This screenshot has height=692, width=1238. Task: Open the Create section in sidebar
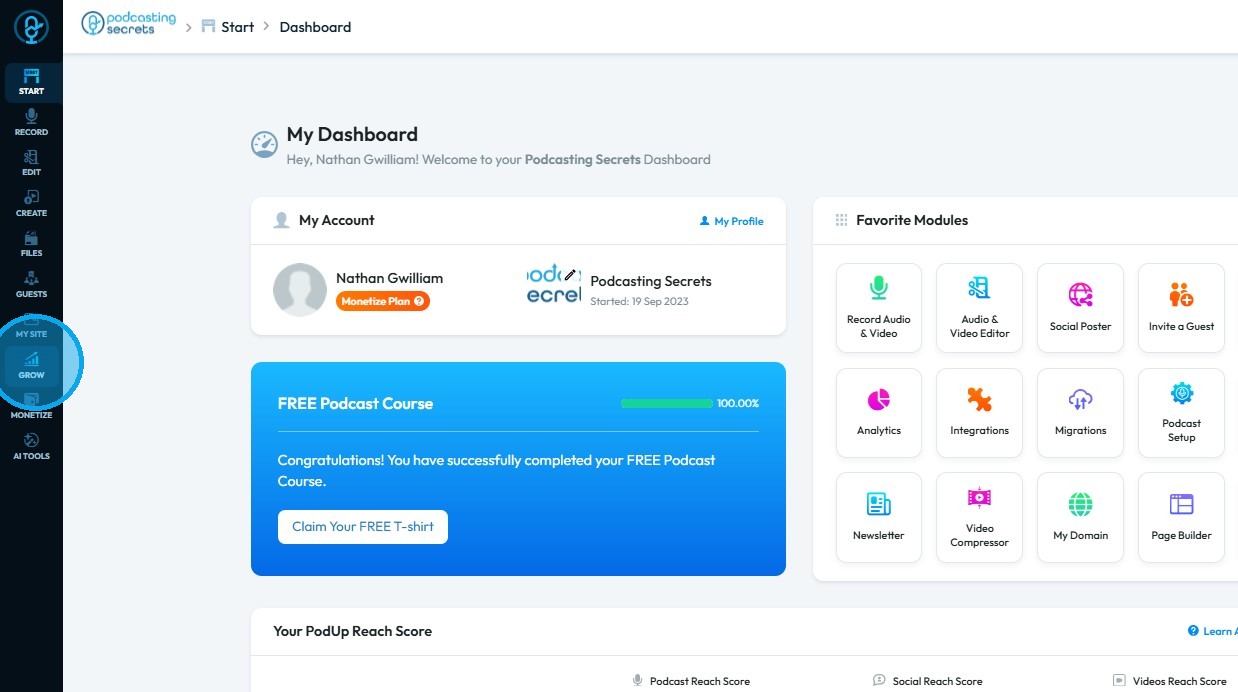(x=31, y=203)
